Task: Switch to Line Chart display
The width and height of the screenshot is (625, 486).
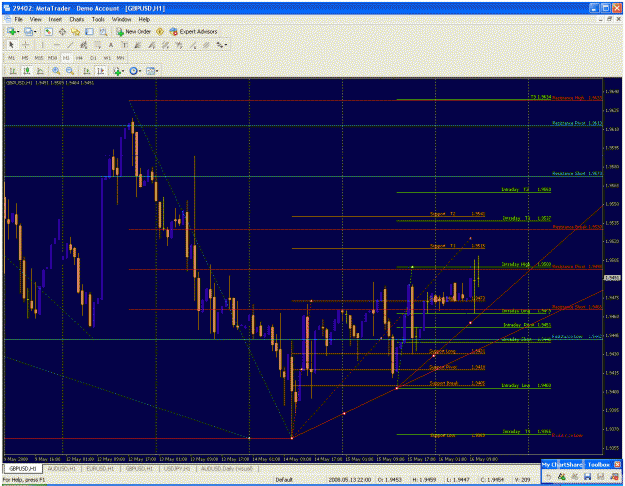Action: point(40,71)
